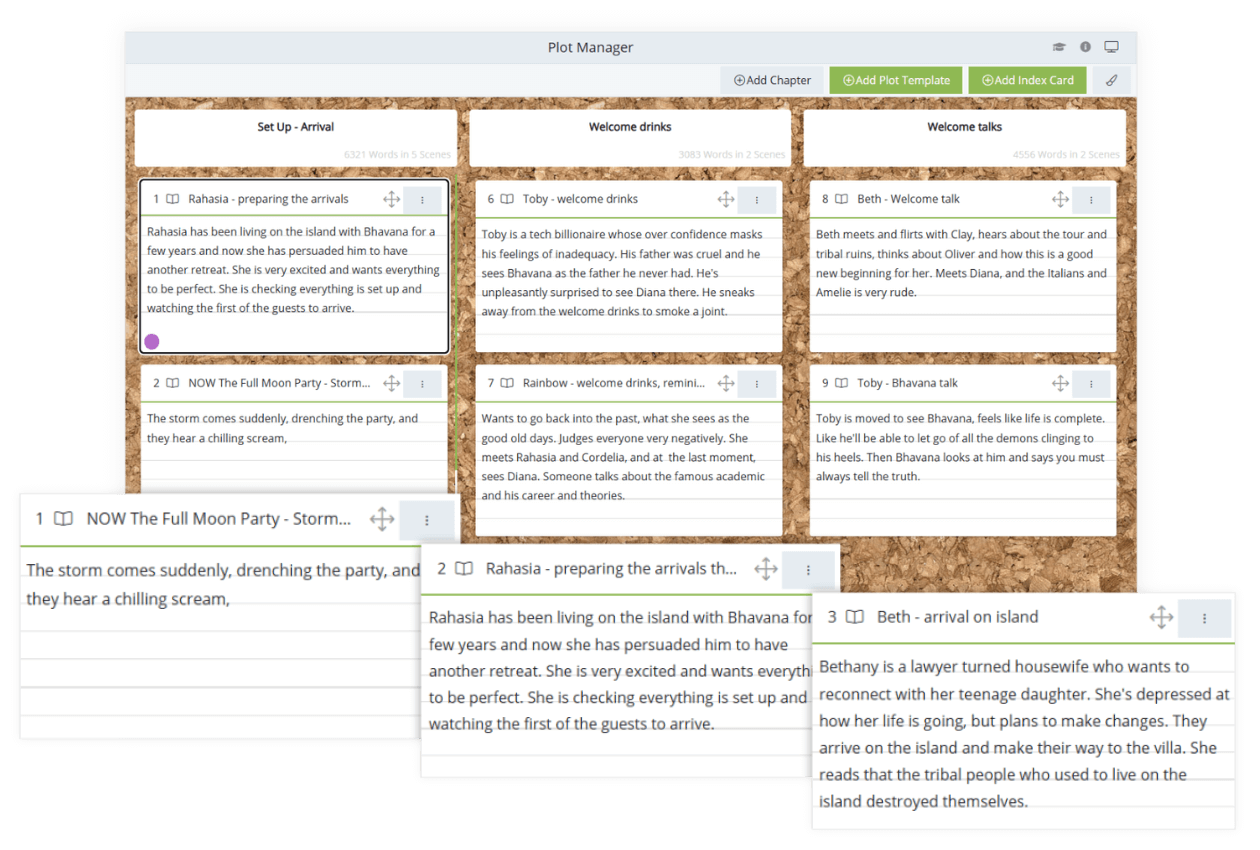Click the purple color dot on Rahasia card

[x=152, y=341]
